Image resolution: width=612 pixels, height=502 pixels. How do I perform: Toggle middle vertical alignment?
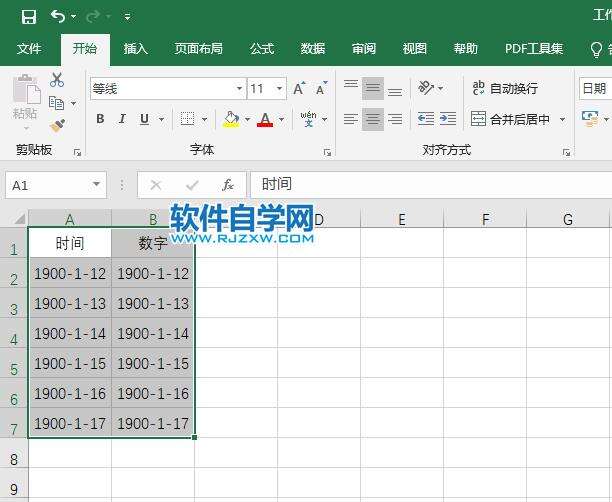click(x=373, y=89)
